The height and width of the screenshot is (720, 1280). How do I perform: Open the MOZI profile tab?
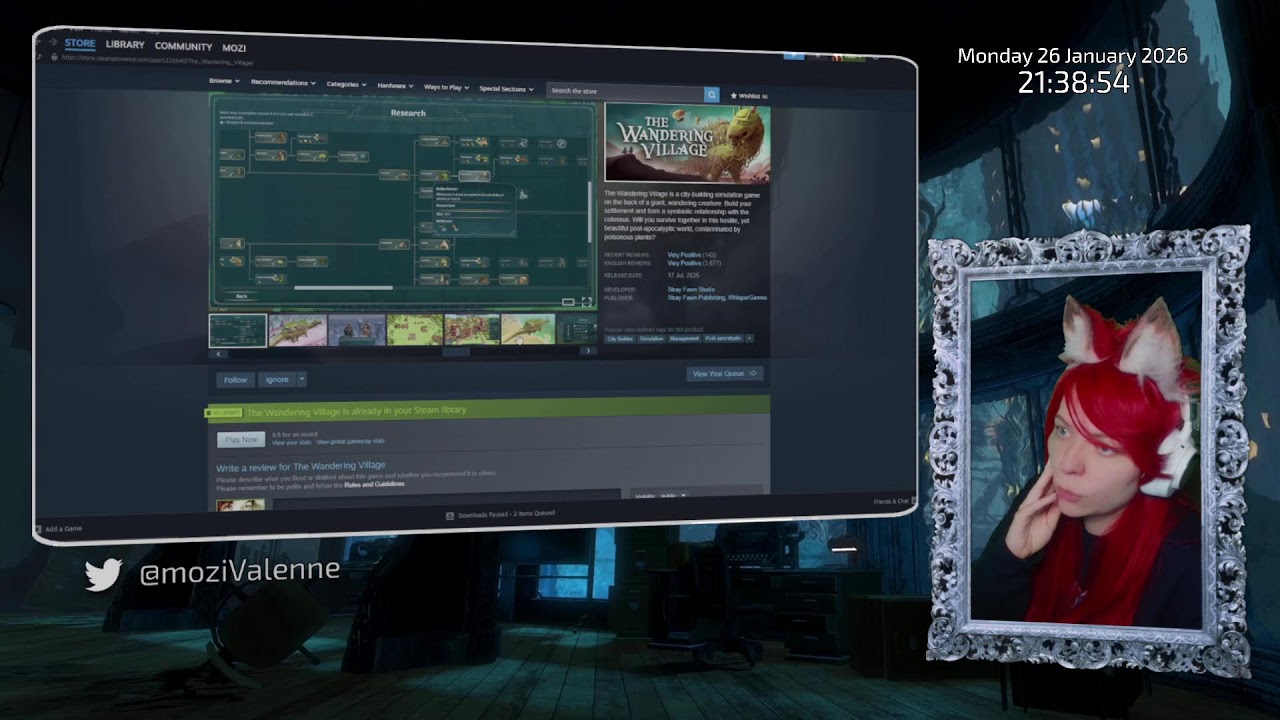(234, 48)
